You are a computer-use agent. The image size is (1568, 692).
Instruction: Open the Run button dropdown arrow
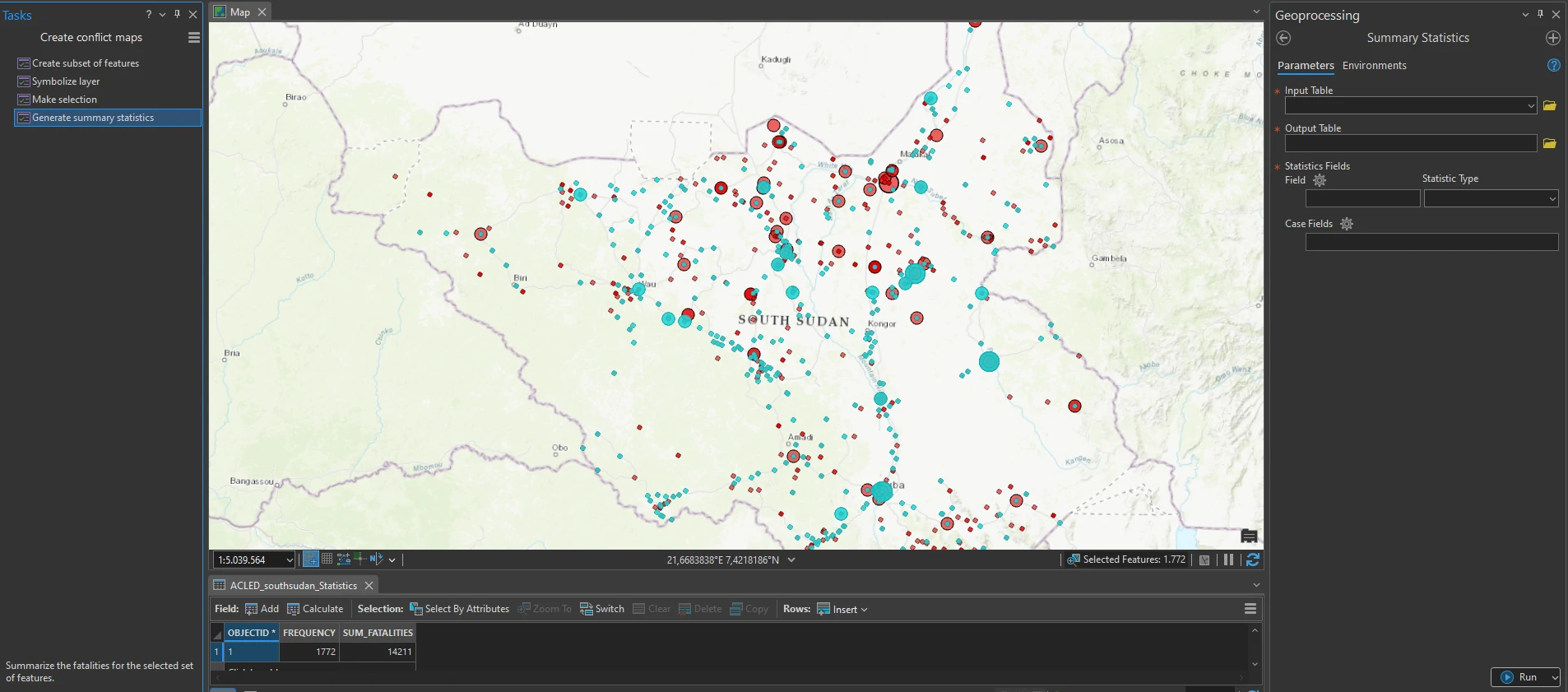pos(1554,677)
